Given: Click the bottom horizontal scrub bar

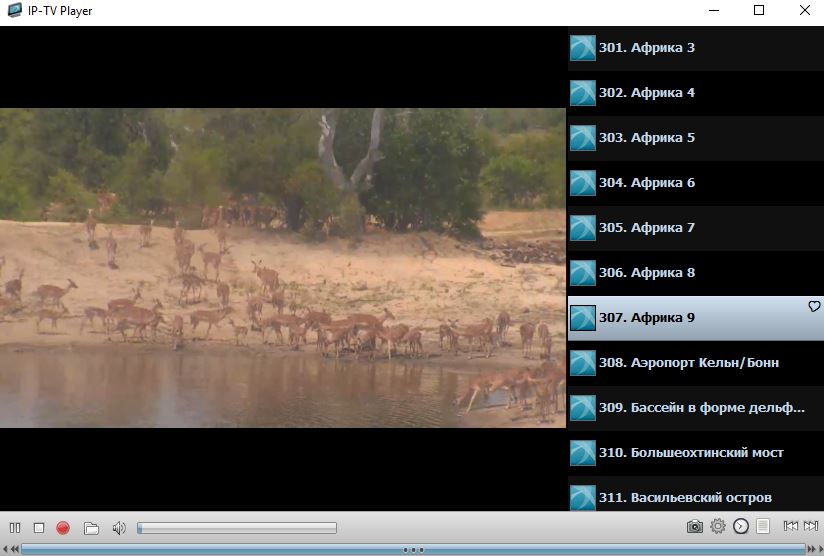Looking at the screenshot, I should pyautogui.click(x=413, y=550).
